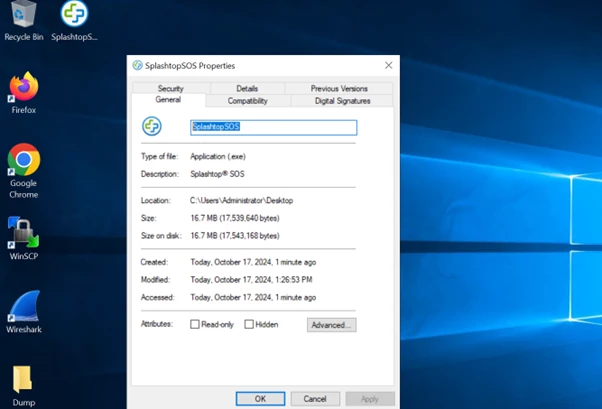Viewport: 602px width, 409px height.
Task: Click the Advanced... attributes button
Action: coord(332,325)
